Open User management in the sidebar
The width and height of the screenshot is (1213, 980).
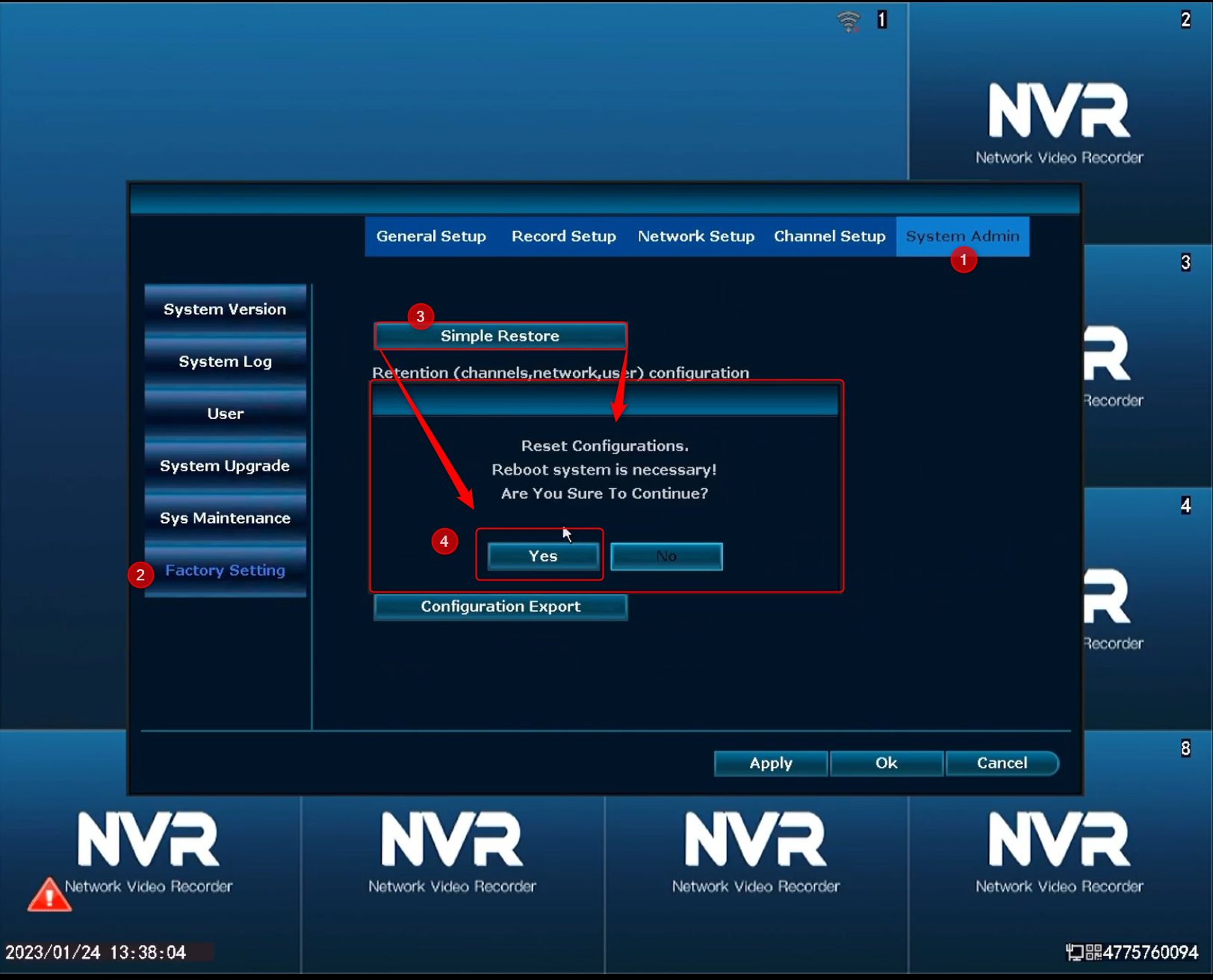tap(225, 414)
